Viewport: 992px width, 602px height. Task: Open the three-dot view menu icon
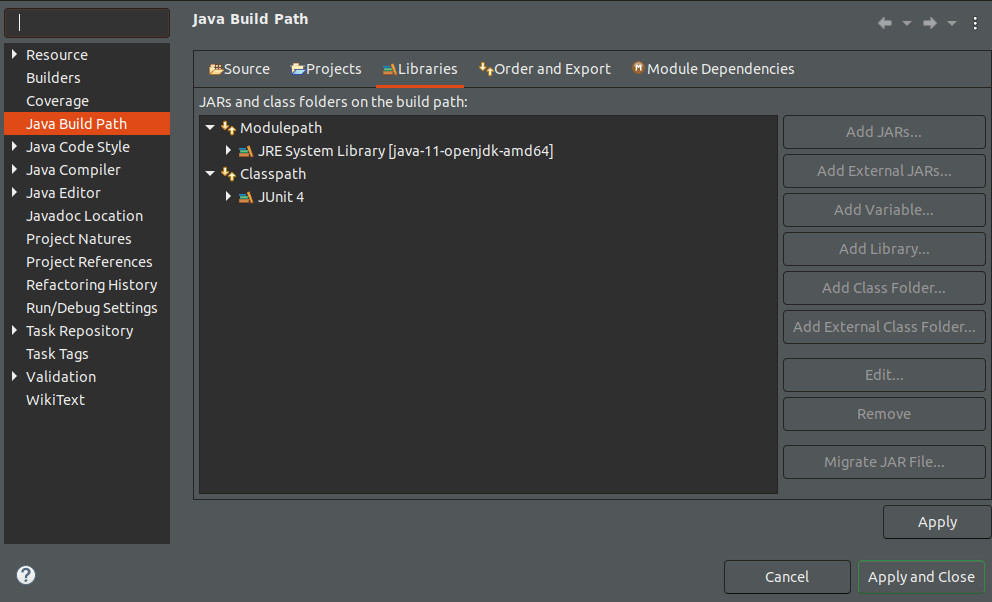[975, 23]
